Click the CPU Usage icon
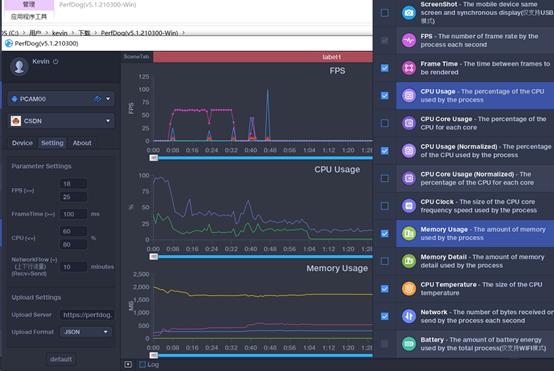 coord(409,95)
